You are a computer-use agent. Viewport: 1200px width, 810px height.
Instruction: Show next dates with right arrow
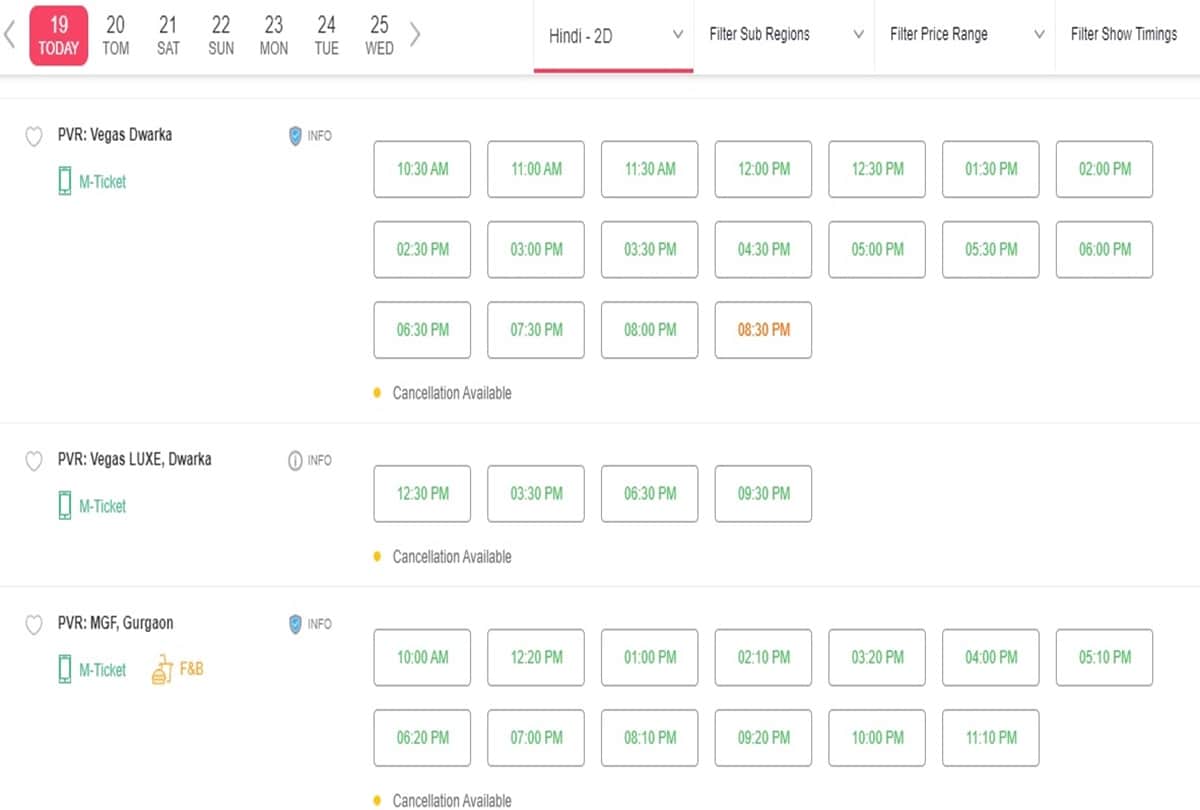[x=415, y=35]
